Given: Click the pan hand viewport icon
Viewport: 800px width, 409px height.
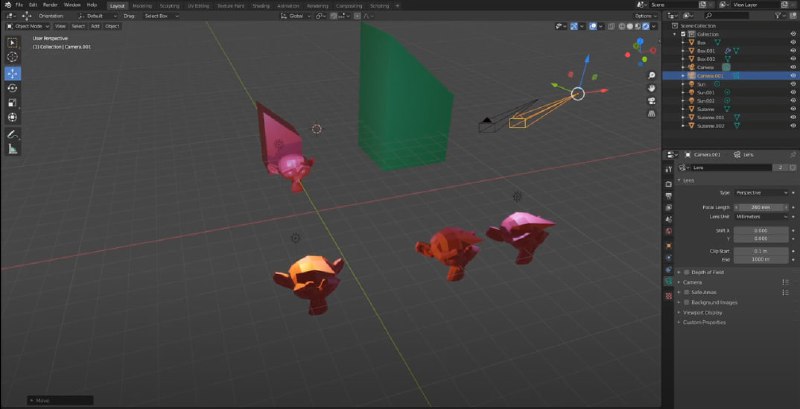Looking at the screenshot, I should tap(652, 88).
